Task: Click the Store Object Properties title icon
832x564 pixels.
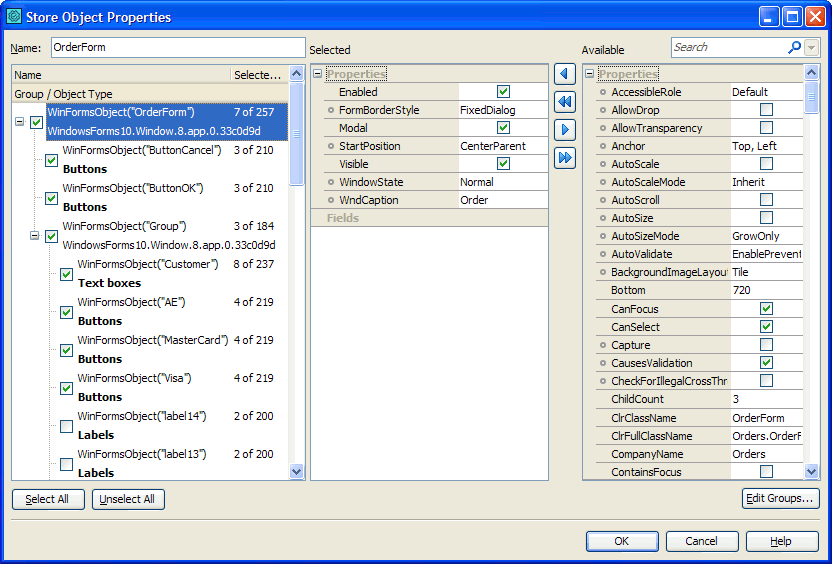Action: coord(14,16)
